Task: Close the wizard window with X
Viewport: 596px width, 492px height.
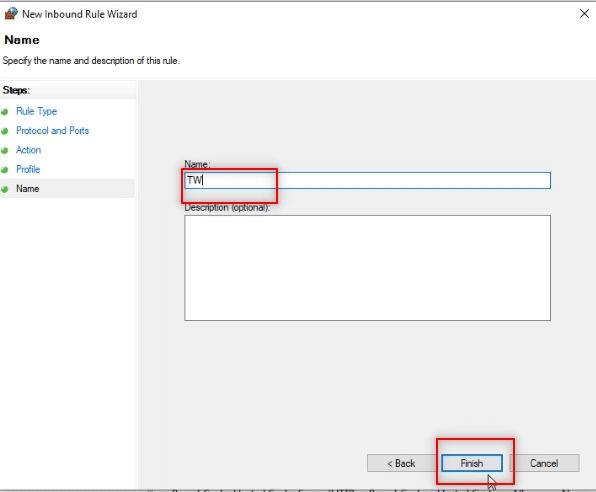Action: point(584,14)
